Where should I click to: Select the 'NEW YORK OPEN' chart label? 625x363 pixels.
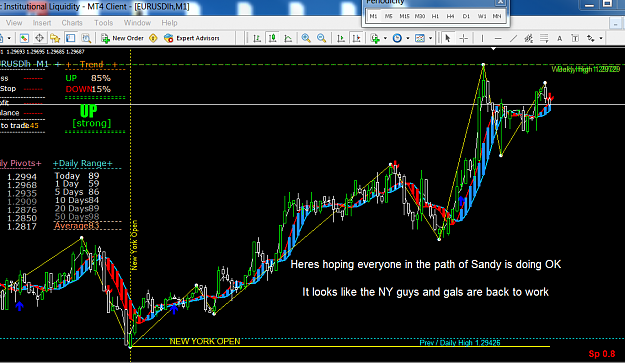pos(205,341)
